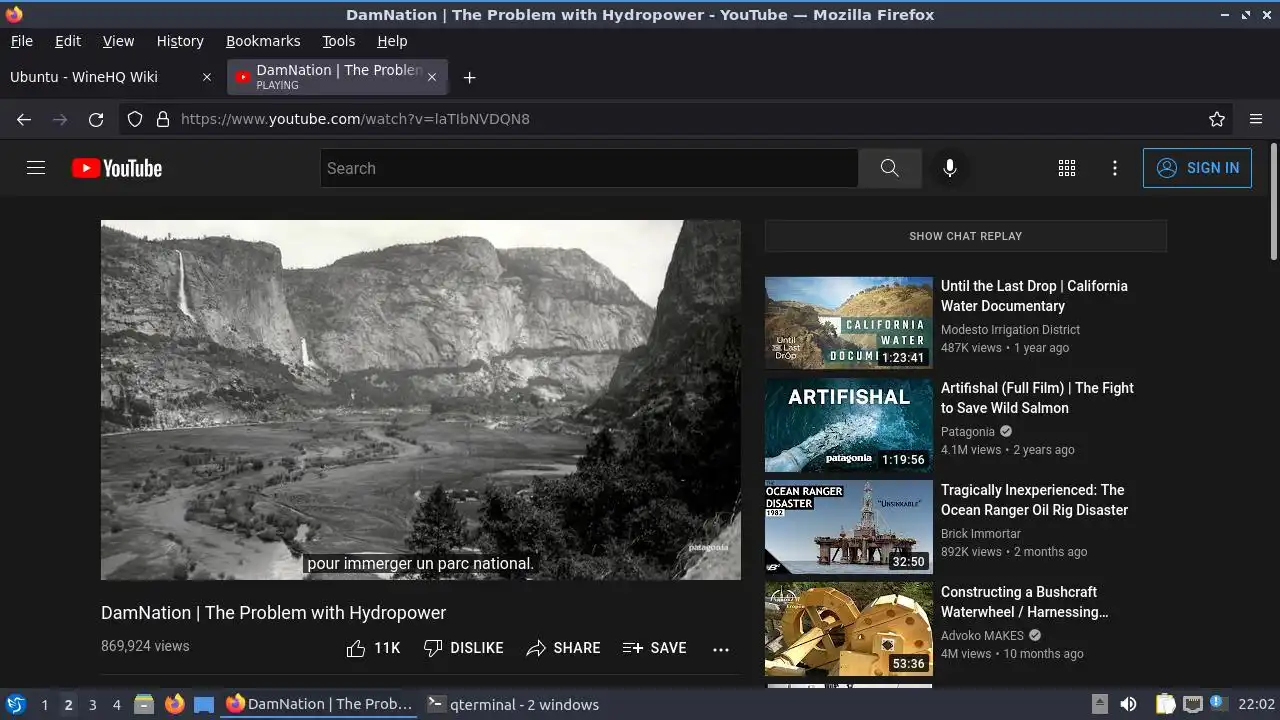Launch Firefox from taskbar quicklaunch
This screenshot has height=720, width=1280.
174,704
